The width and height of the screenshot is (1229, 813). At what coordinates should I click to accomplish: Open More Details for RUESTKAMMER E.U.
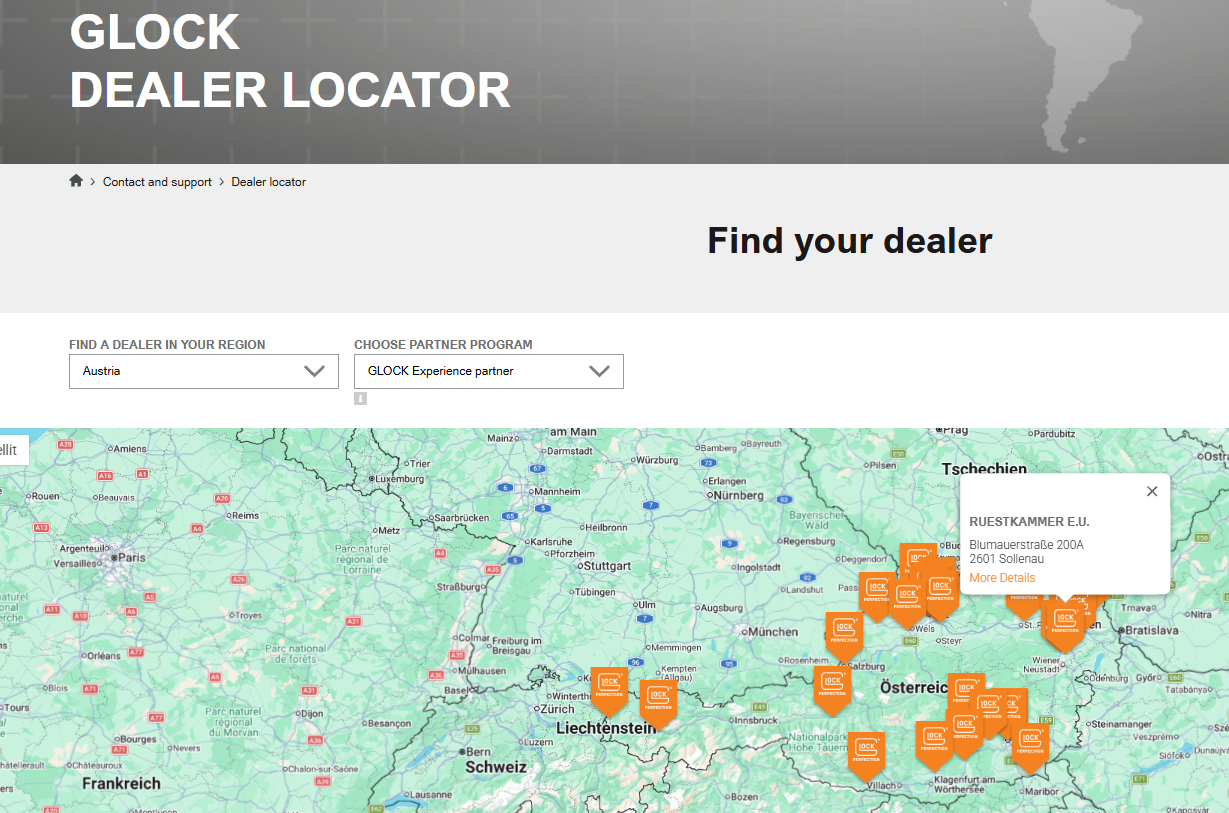[x=1002, y=578]
